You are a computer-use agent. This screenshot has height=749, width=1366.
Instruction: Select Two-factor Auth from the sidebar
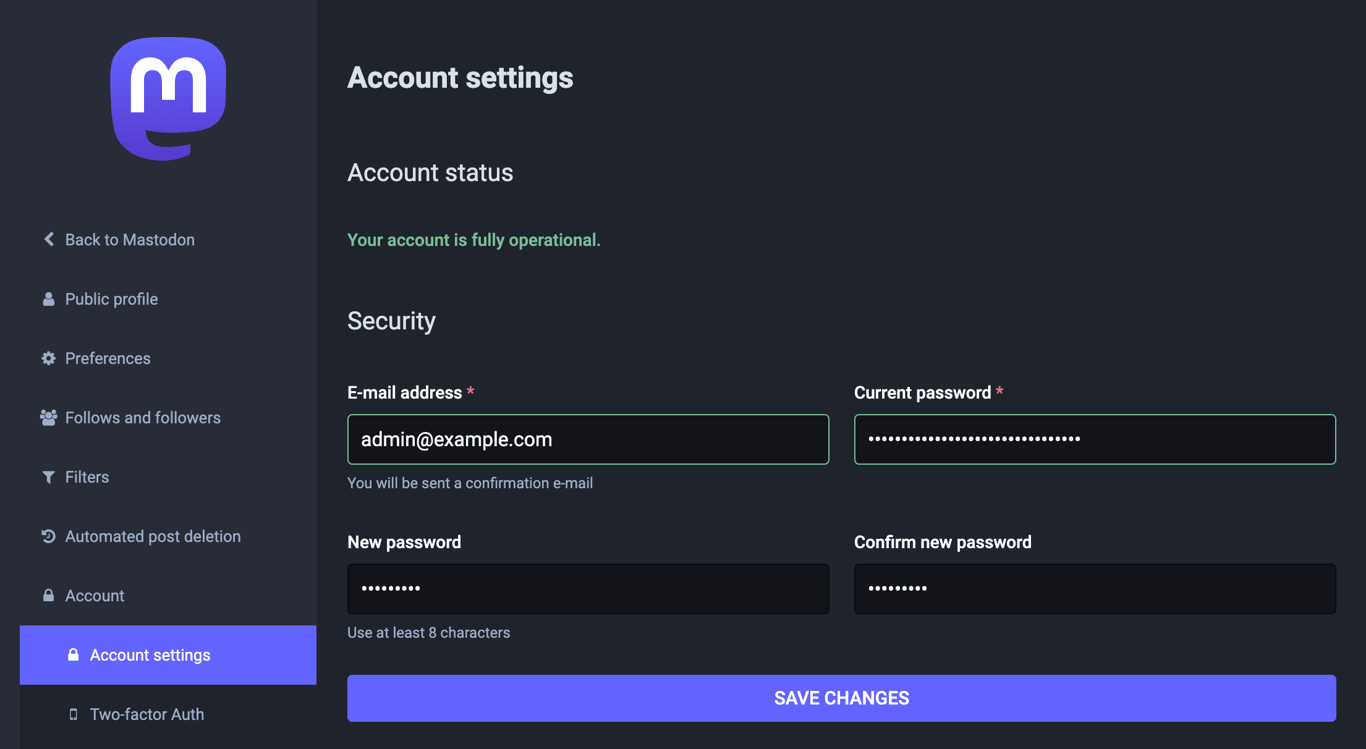coord(147,714)
